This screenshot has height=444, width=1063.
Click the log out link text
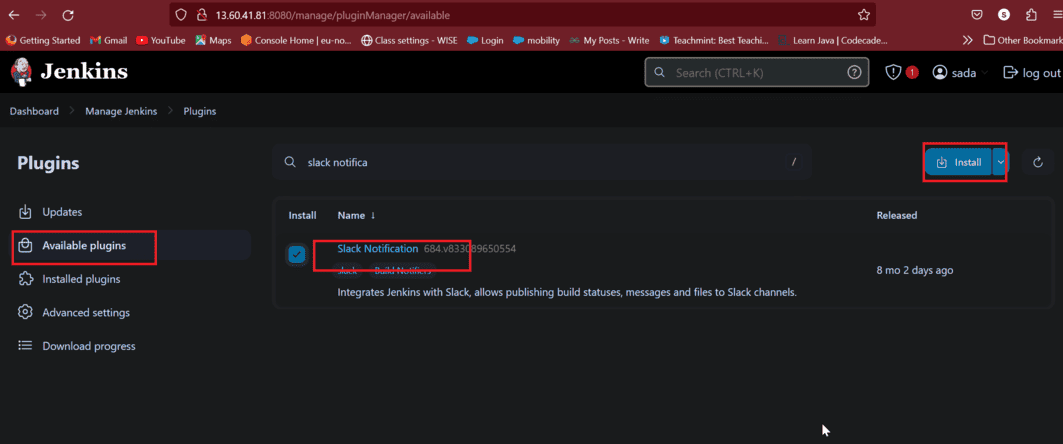pos(1041,73)
